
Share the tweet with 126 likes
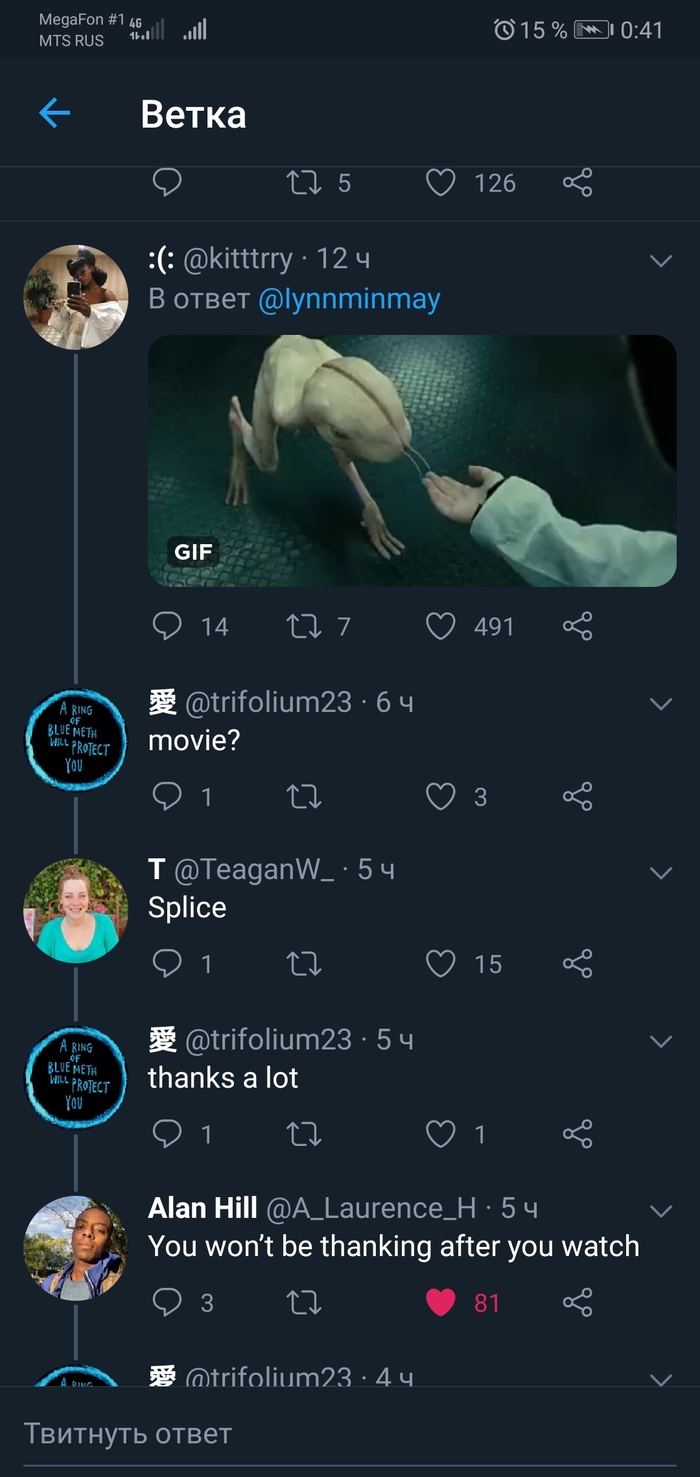[578, 183]
